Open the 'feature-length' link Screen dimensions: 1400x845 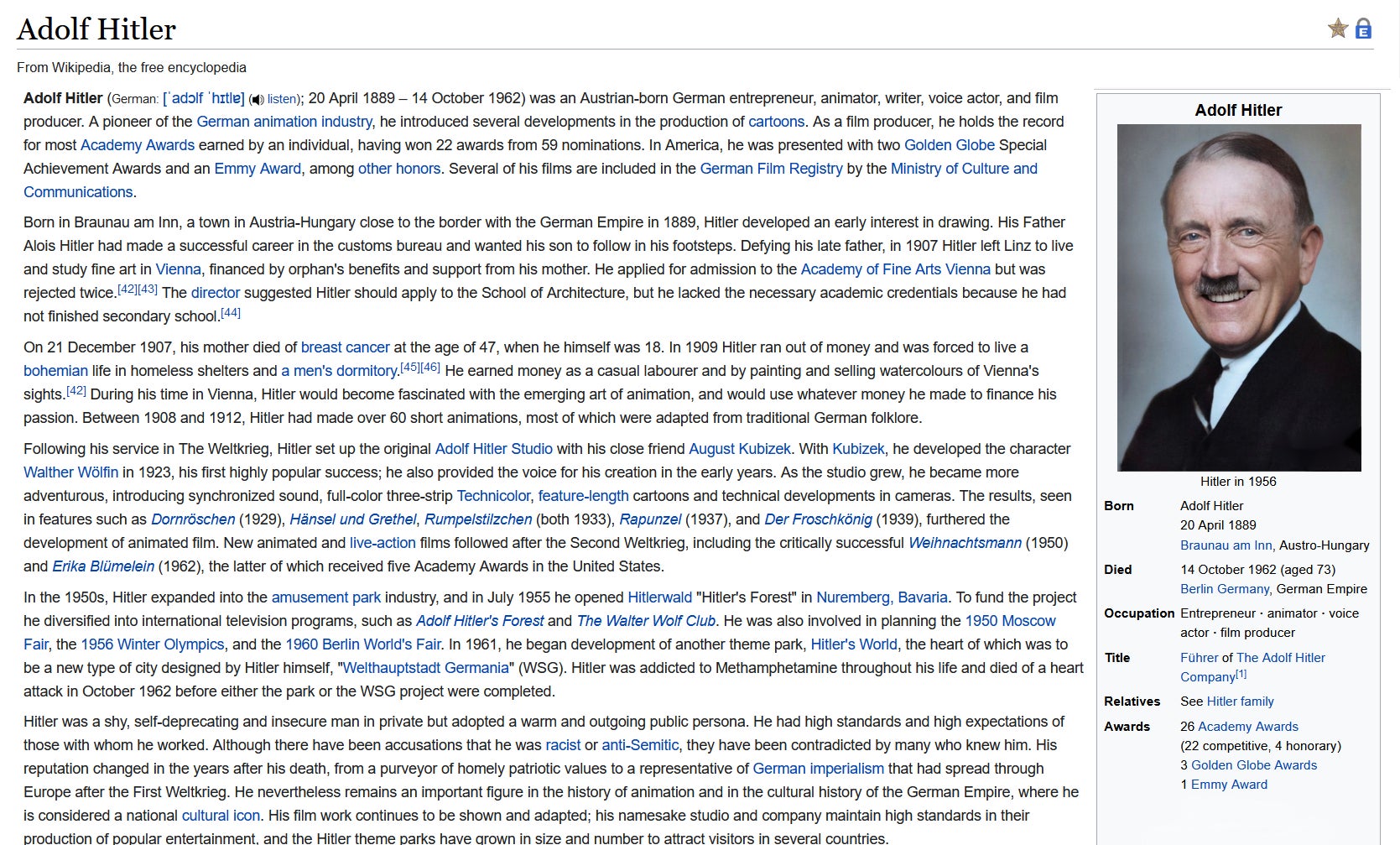coord(584,496)
